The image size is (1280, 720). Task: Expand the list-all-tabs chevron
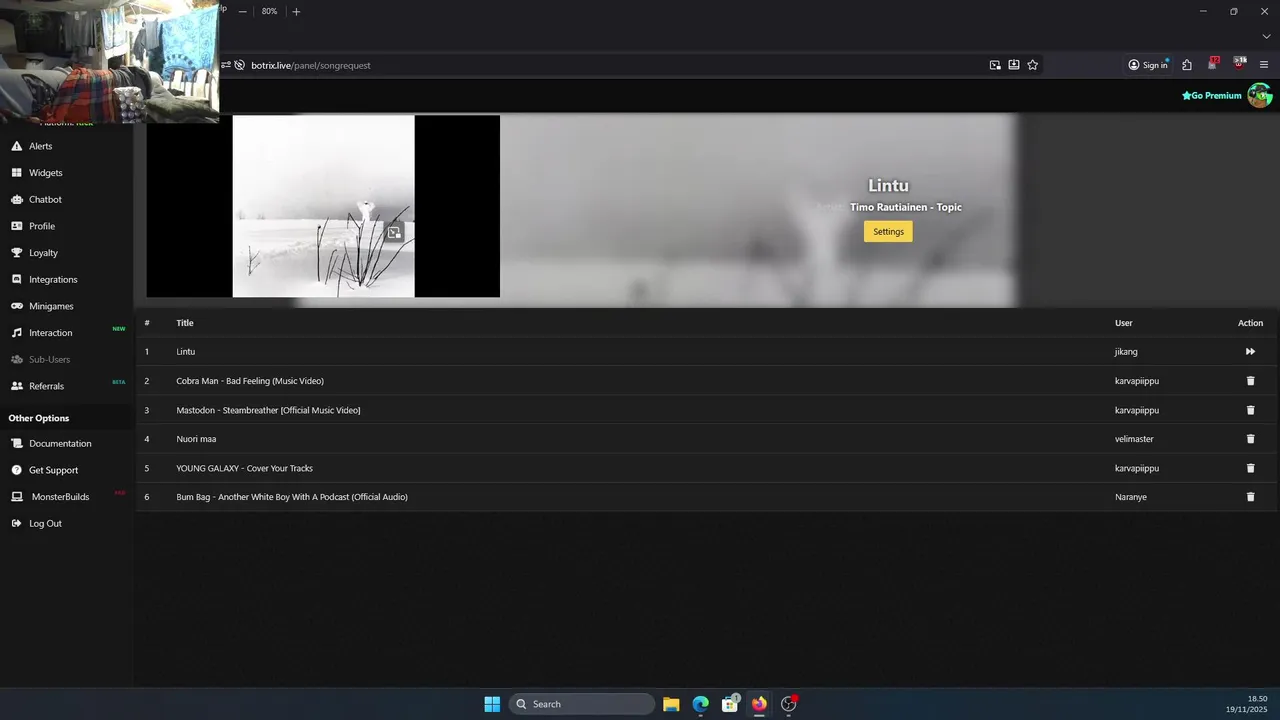tap(1266, 37)
